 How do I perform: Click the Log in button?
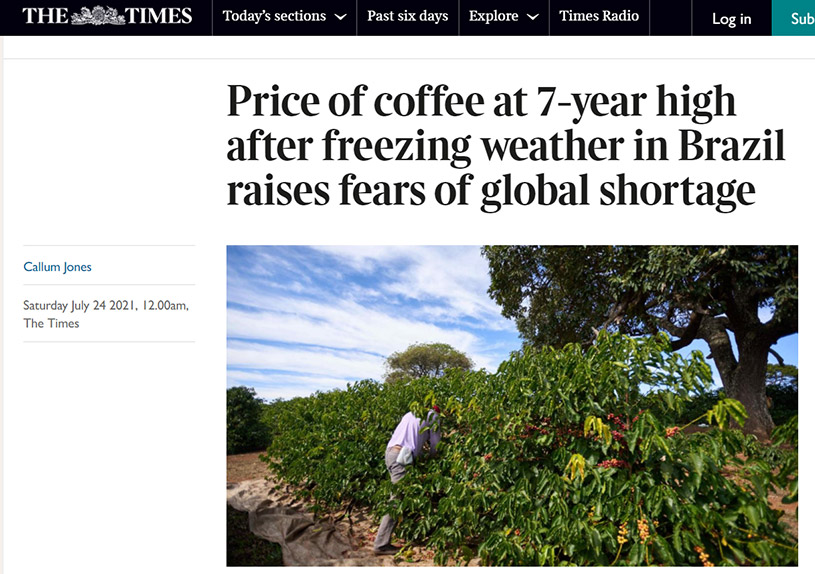pos(731,19)
